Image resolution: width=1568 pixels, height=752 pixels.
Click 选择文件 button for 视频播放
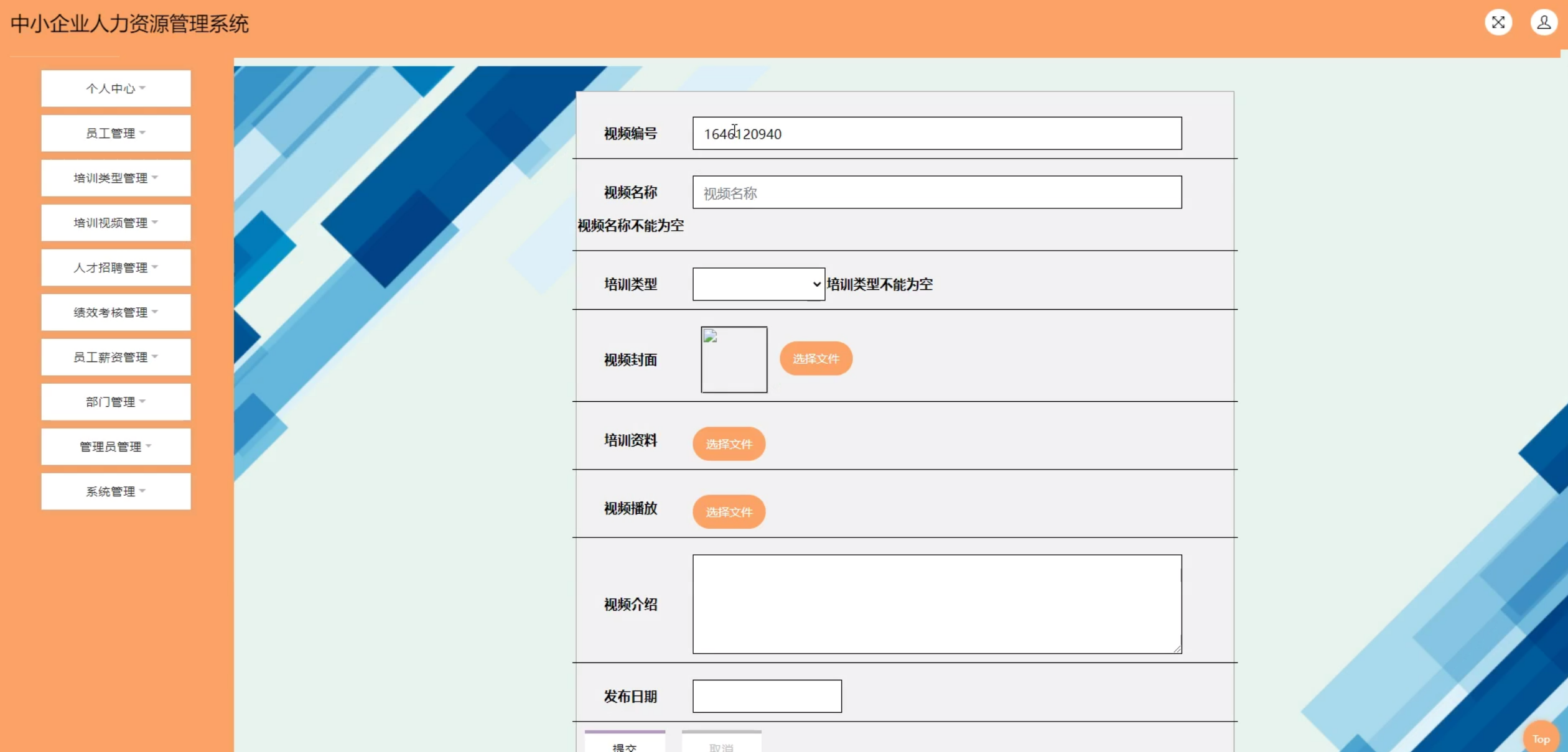(729, 511)
